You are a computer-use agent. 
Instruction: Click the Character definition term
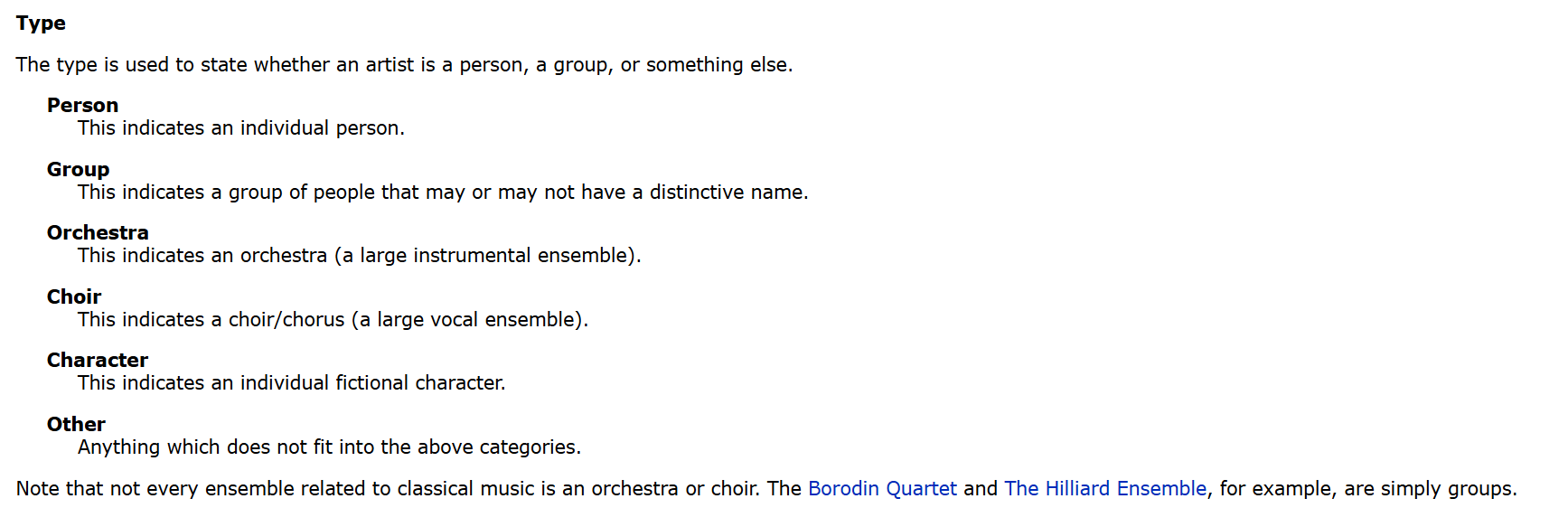pyautogui.click(x=98, y=361)
